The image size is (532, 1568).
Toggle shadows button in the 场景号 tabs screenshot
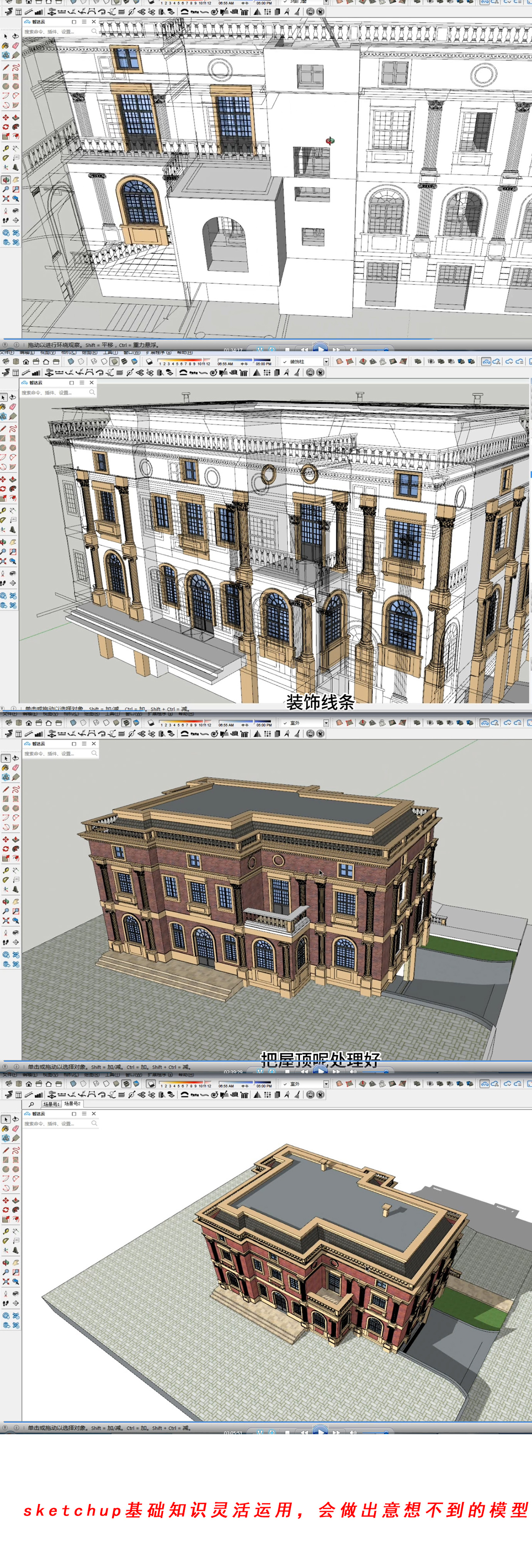(x=150, y=1084)
